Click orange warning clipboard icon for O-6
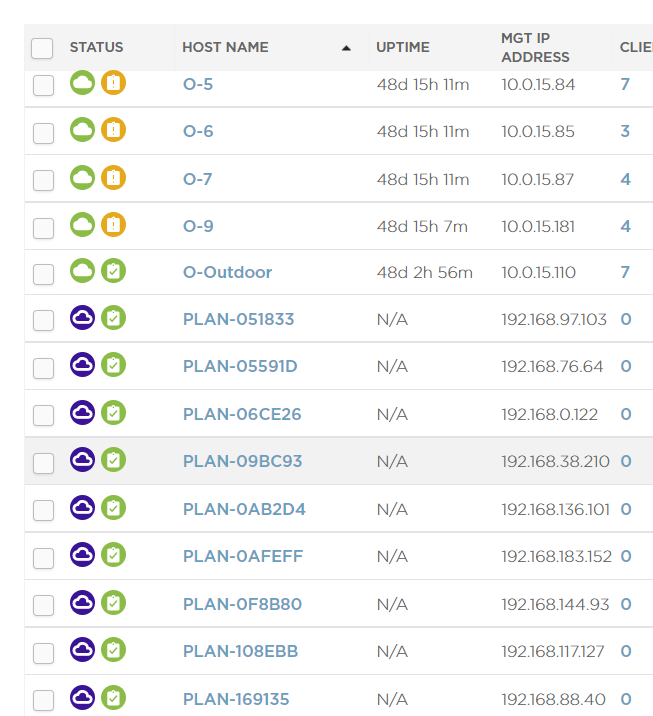Image resolution: width=653 pixels, height=716 pixels. 113,130
